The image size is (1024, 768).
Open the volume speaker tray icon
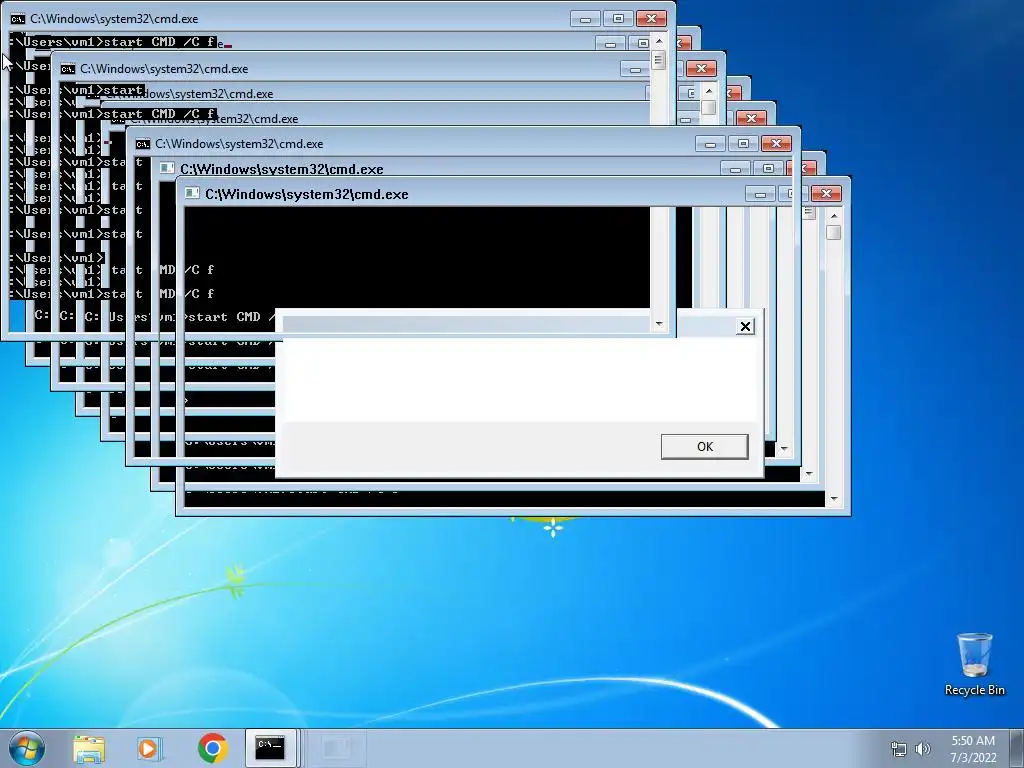922,749
